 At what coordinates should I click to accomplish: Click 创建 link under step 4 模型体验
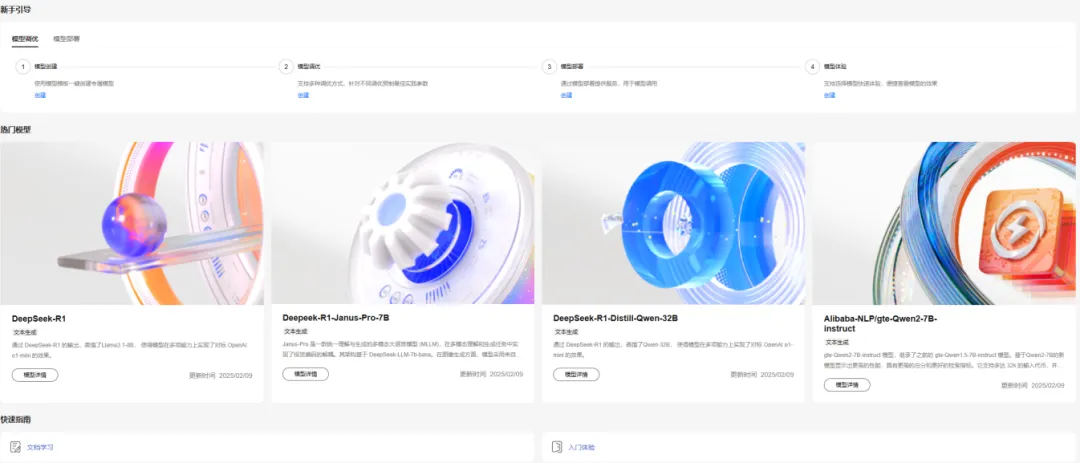[829, 95]
